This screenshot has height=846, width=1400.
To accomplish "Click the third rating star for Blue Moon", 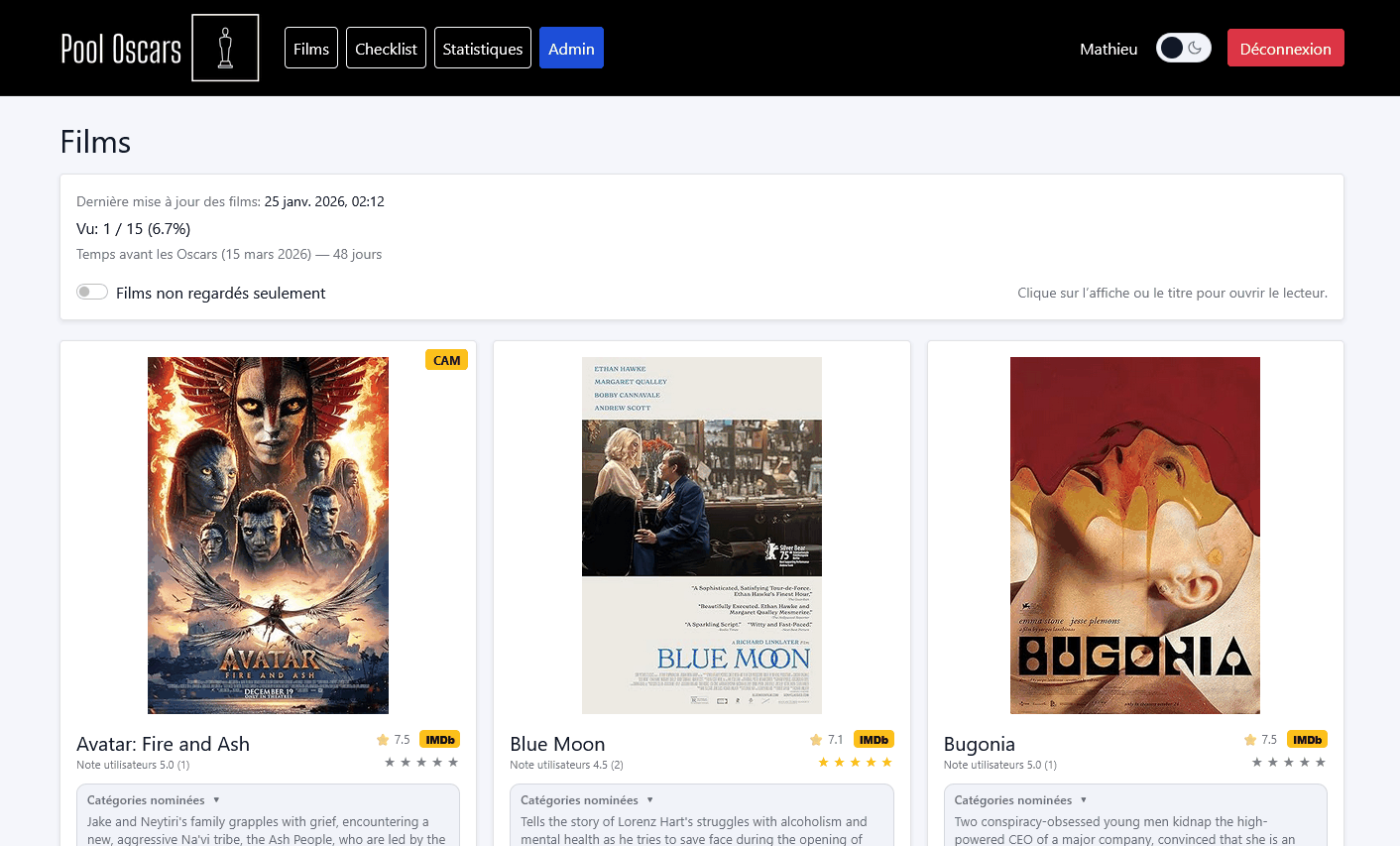I will [x=855, y=762].
